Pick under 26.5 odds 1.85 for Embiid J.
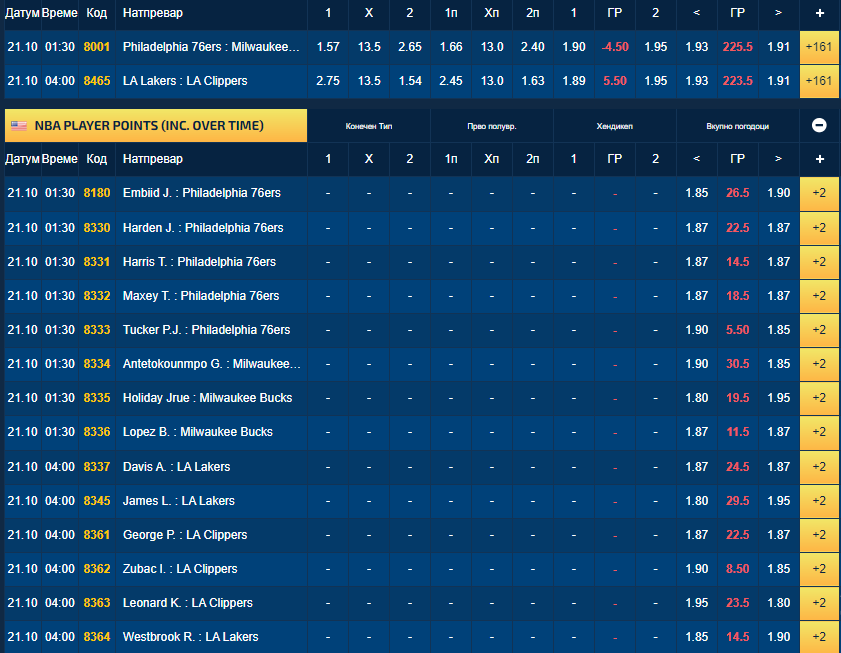Image resolution: width=841 pixels, height=653 pixels. 696,194
